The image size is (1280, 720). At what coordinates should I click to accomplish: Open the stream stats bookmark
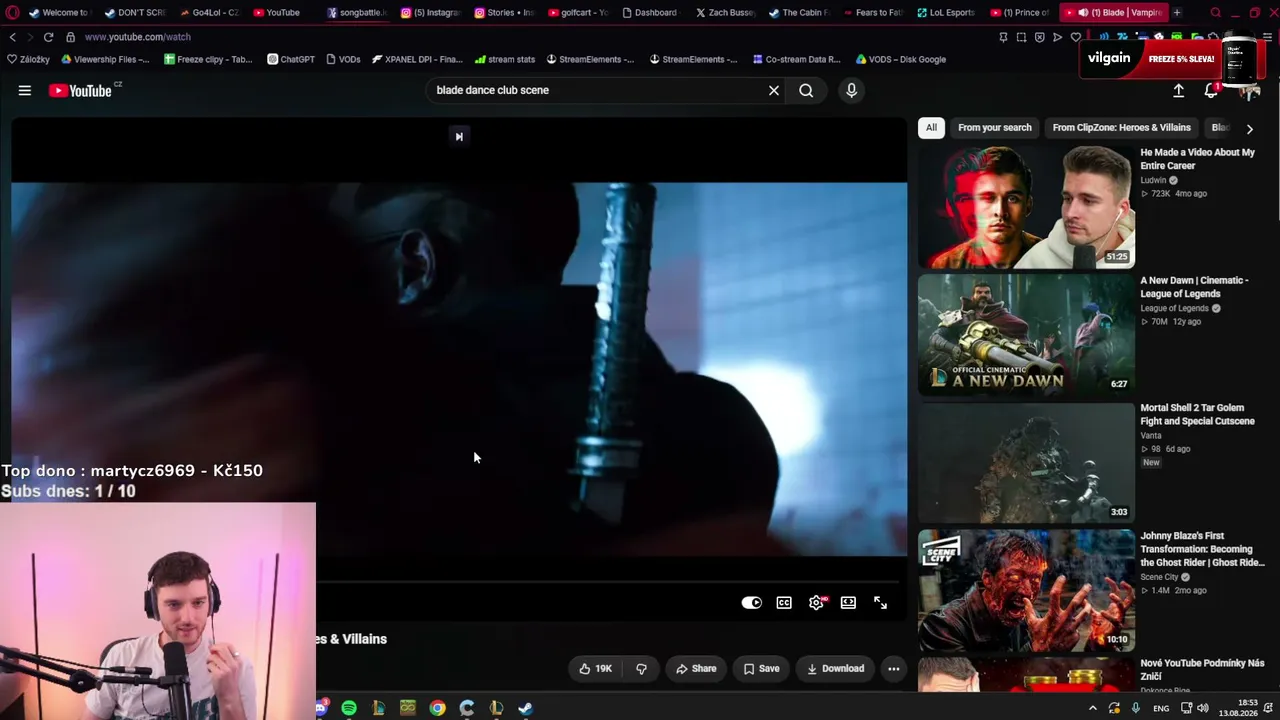tap(505, 59)
